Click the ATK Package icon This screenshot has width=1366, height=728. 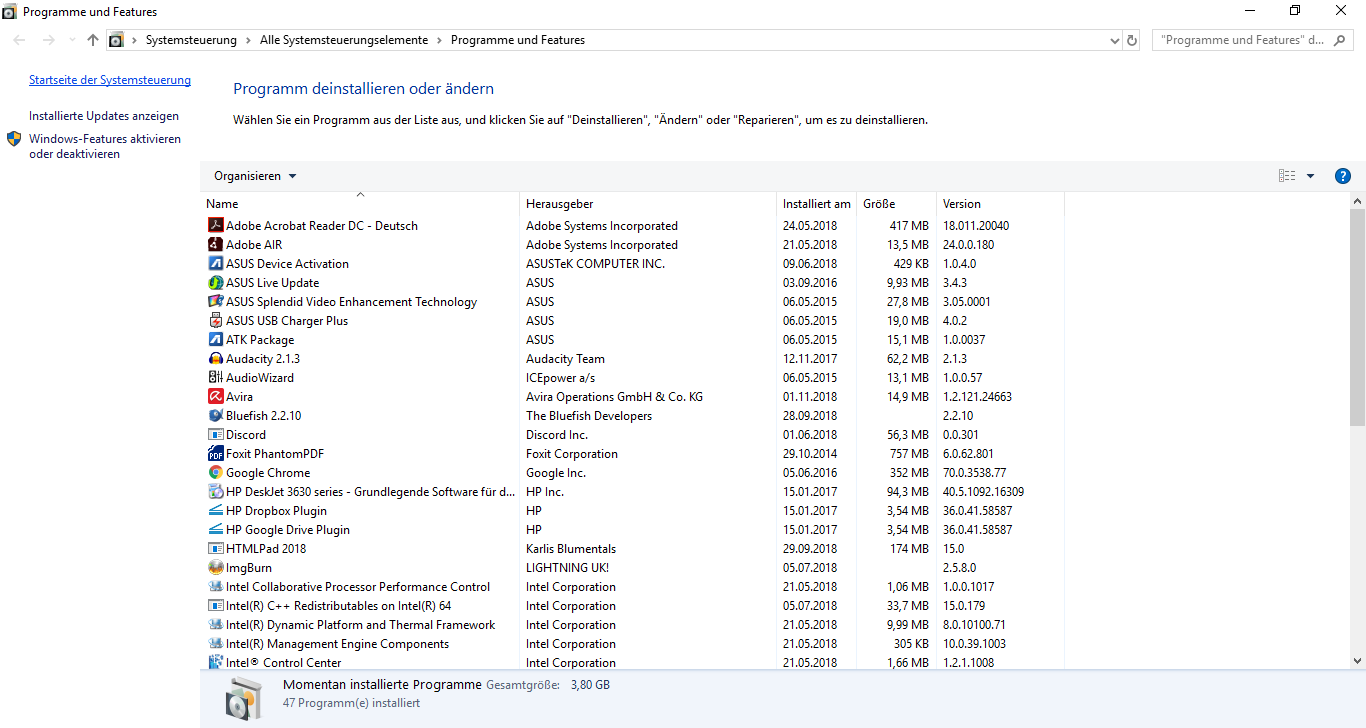tap(215, 339)
